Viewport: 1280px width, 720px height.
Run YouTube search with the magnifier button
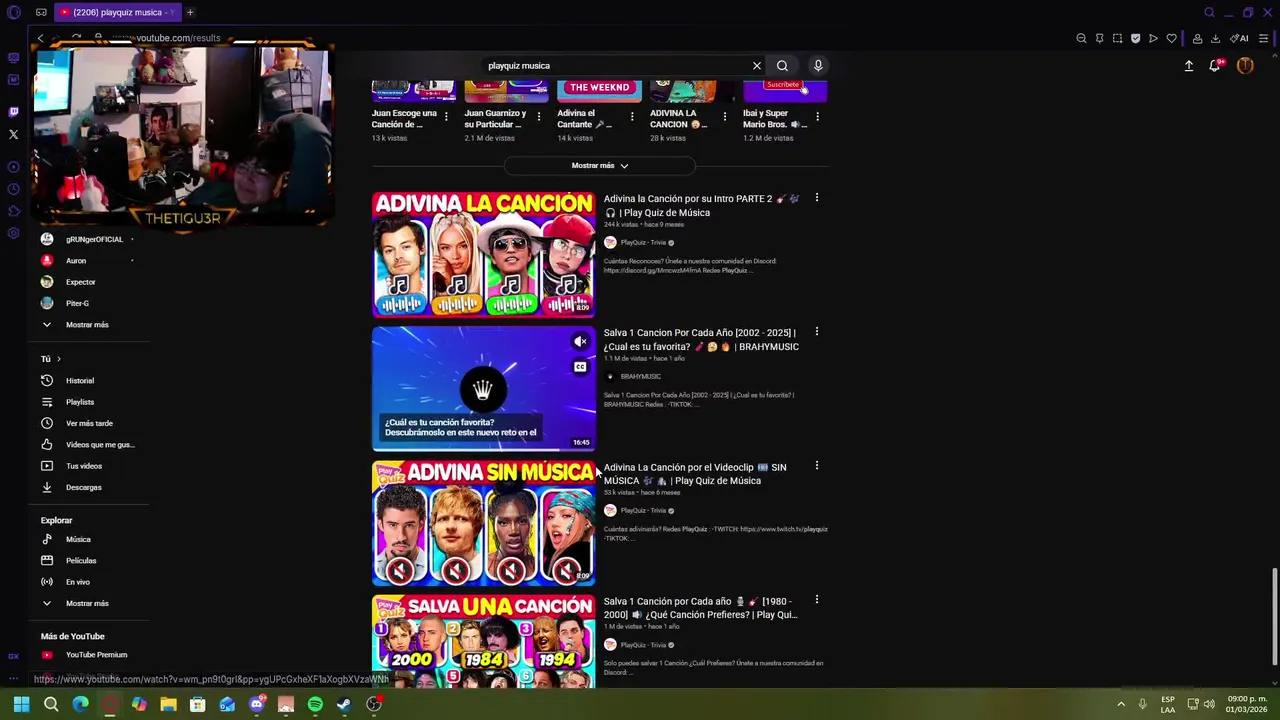click(782, 66)
